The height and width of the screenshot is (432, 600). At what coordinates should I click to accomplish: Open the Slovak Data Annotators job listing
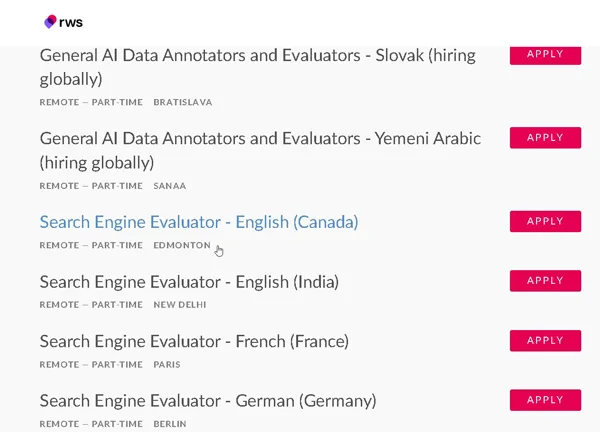coord(258,67)
